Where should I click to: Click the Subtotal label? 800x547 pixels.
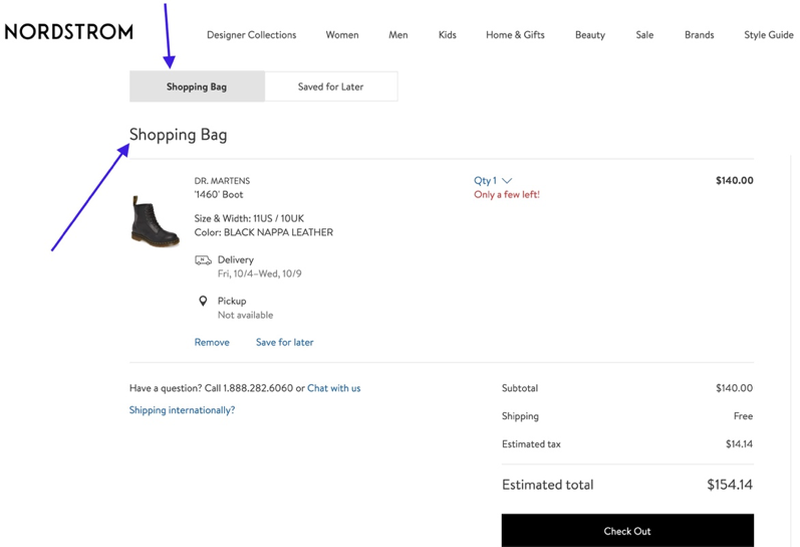[520, 388]
